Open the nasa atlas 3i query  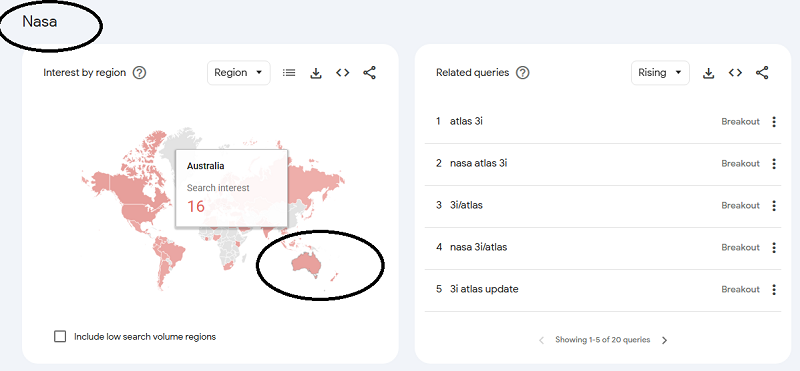479,164
